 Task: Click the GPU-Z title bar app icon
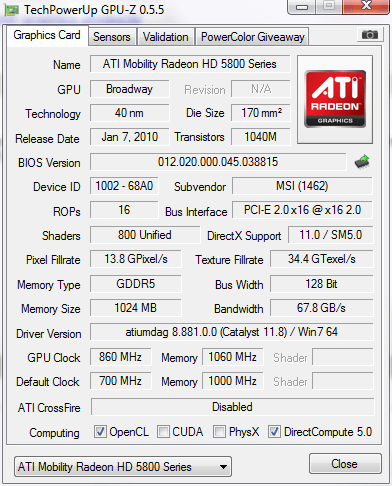[11, 10]
